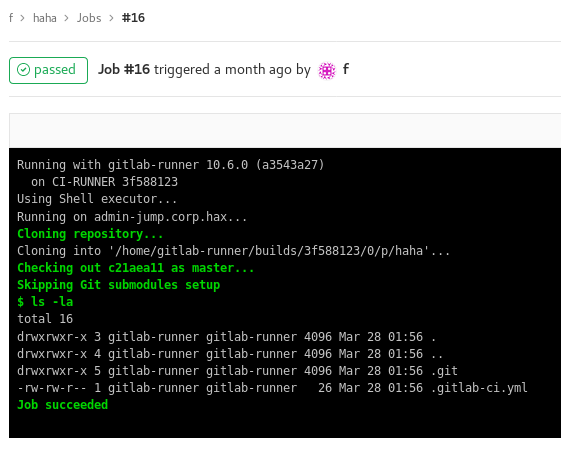Click 'Using Shell executor...' line
The width and height of the screenshot is (561, 454).
click(x=97, y=199)
